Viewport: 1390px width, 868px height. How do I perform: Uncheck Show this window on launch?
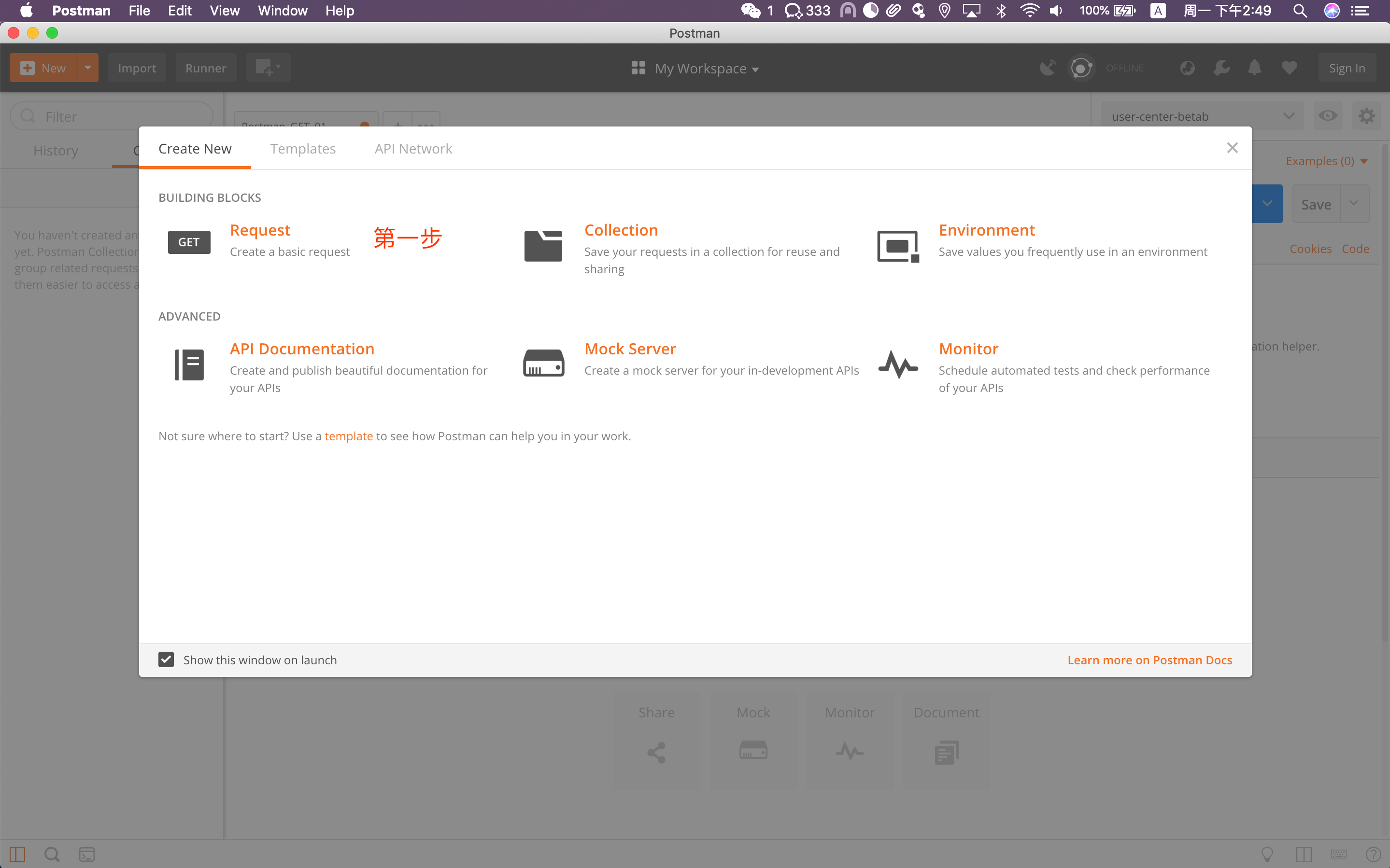click(x=166, y=659)
